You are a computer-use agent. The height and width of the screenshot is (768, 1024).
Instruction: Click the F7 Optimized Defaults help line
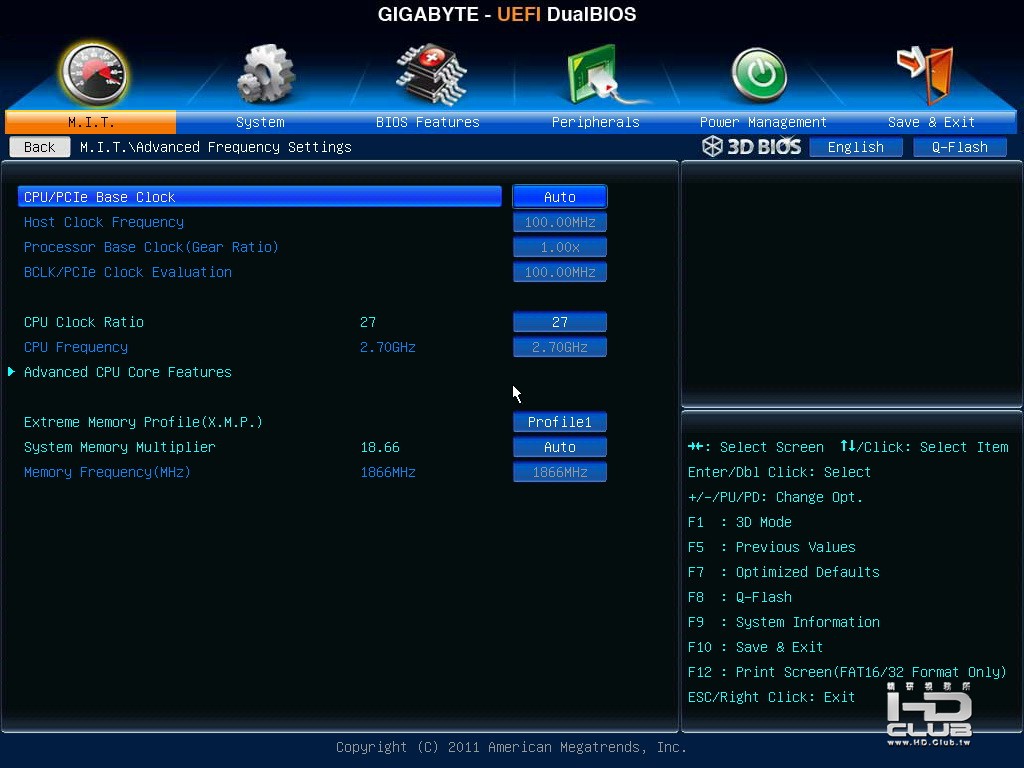pyautogui.click(x=784, y=572)
